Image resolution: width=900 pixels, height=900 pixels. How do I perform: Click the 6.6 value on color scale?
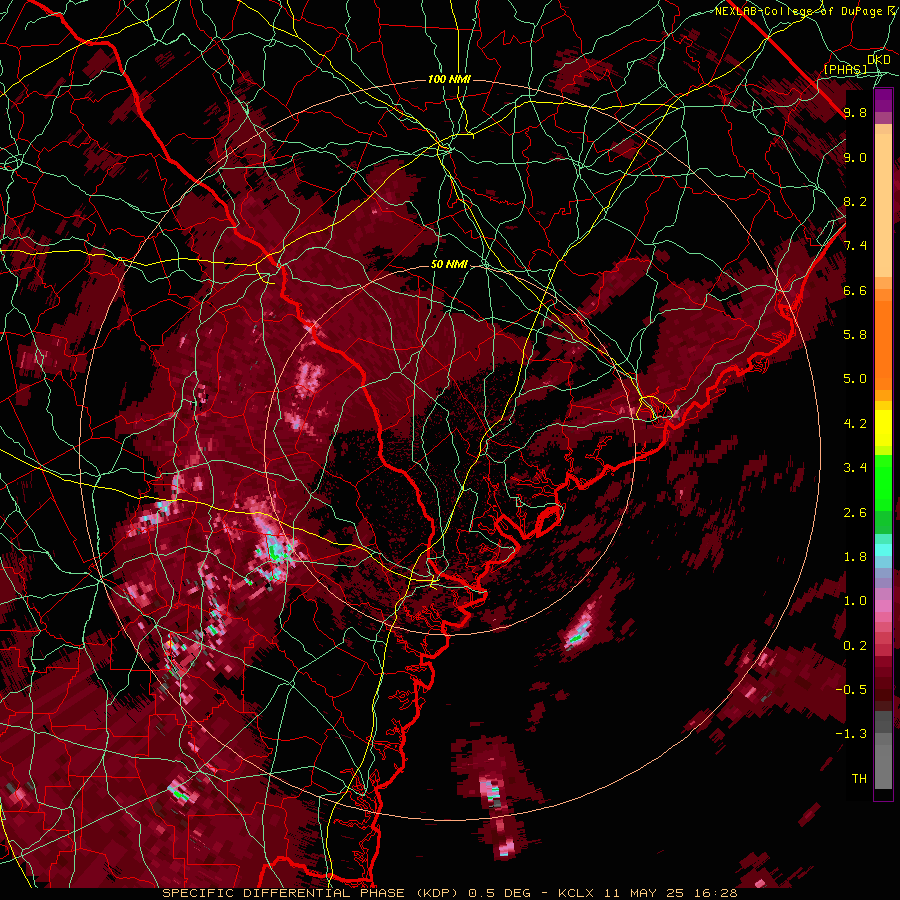pyautogui.click(x=855, y=290)
